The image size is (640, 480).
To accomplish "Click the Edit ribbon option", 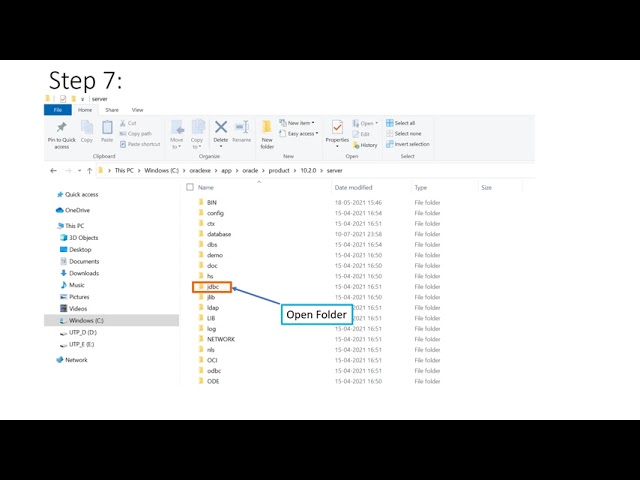I will (361, 134).
